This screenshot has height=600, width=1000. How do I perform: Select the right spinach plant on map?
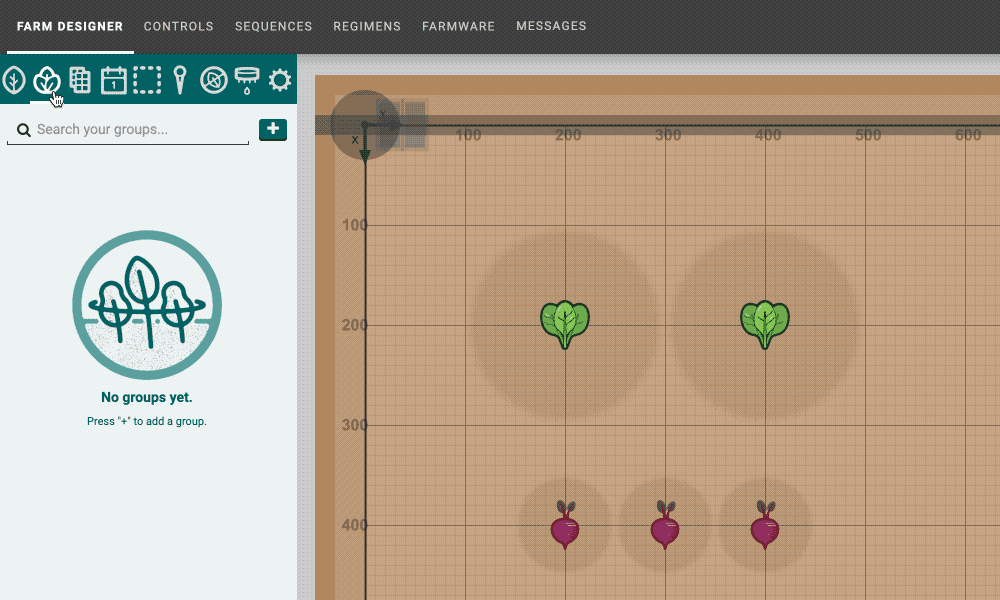765,324
